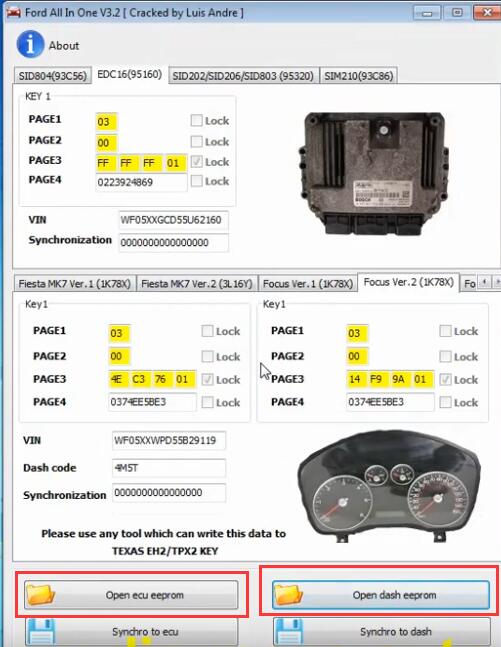Click the Ford app title bar icon
This screenshot has height=647, width=501.
click(13, 12)
